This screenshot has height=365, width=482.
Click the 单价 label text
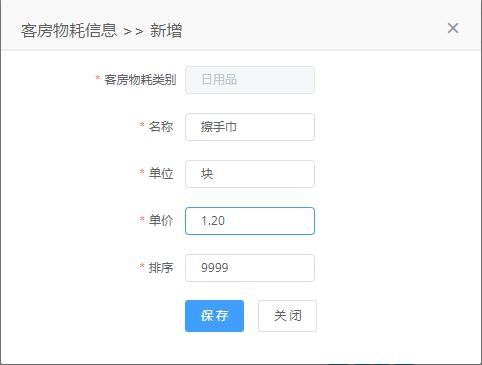(x=161, y=221)
